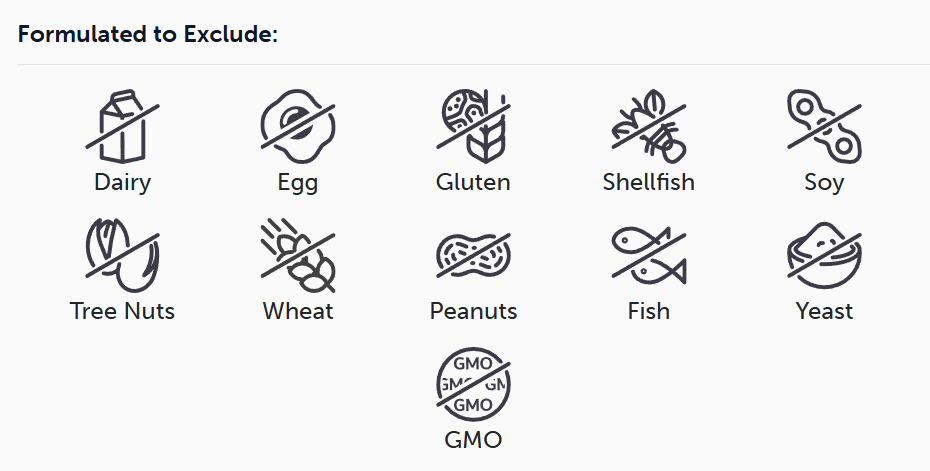This screenshot has height=471, width=930.
Task: Click the crossed-out Peanuts icon
Action: click(x=473, y=255)
